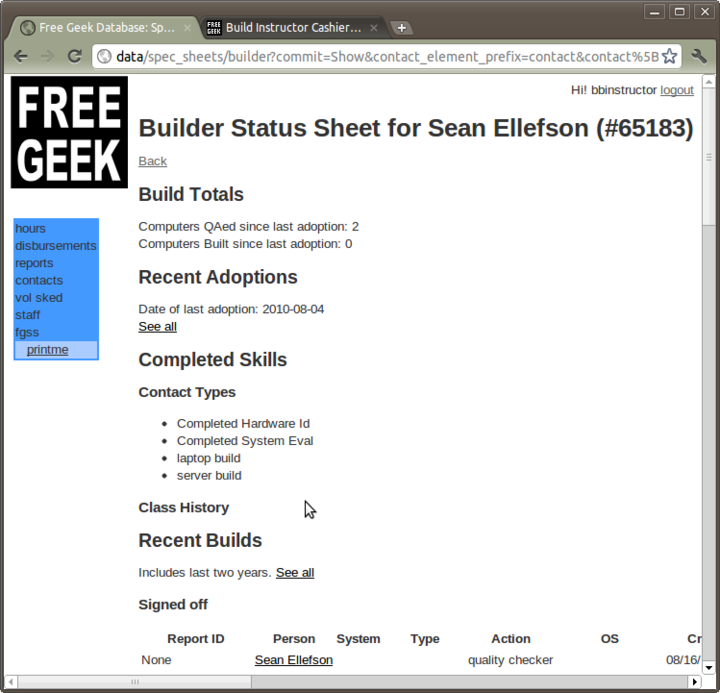Switch to Build Instructor Cashier tab
This screenshot has width=720, height=693.
[x=285, y=28]
